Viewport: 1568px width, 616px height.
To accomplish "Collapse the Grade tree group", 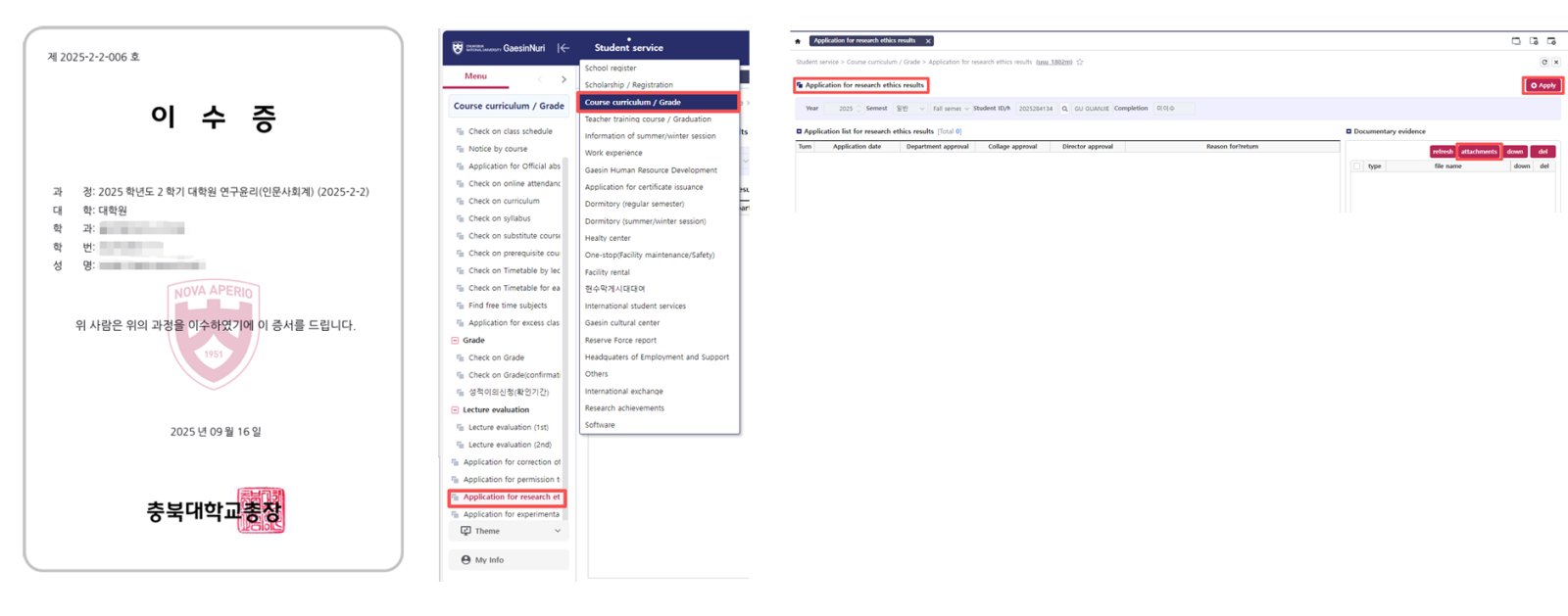I will click(455, 340).
